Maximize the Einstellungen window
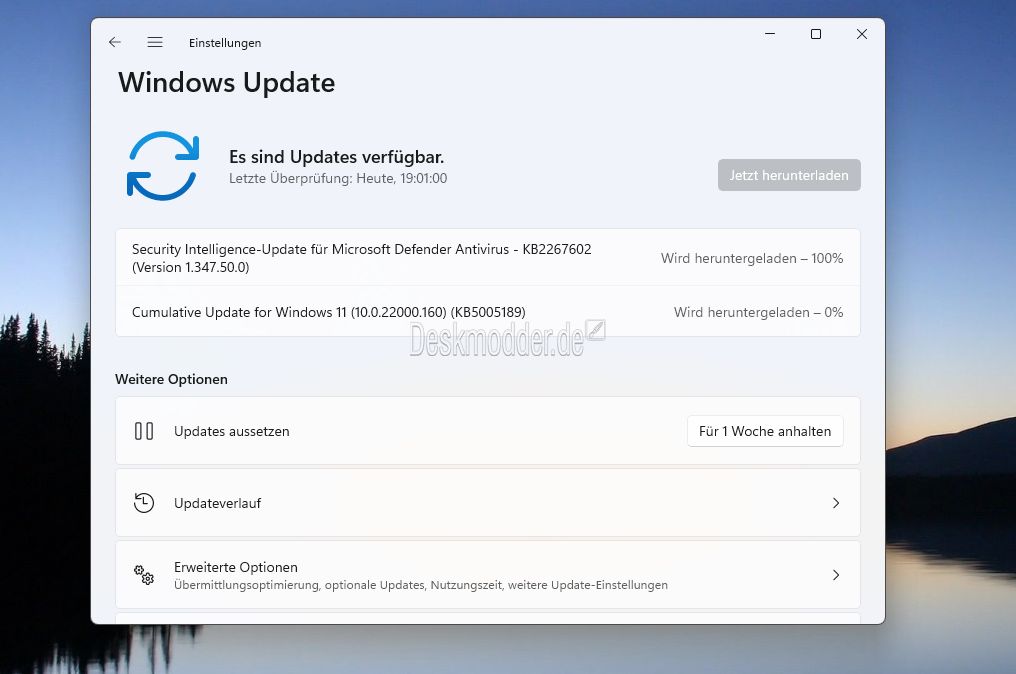 816,34
